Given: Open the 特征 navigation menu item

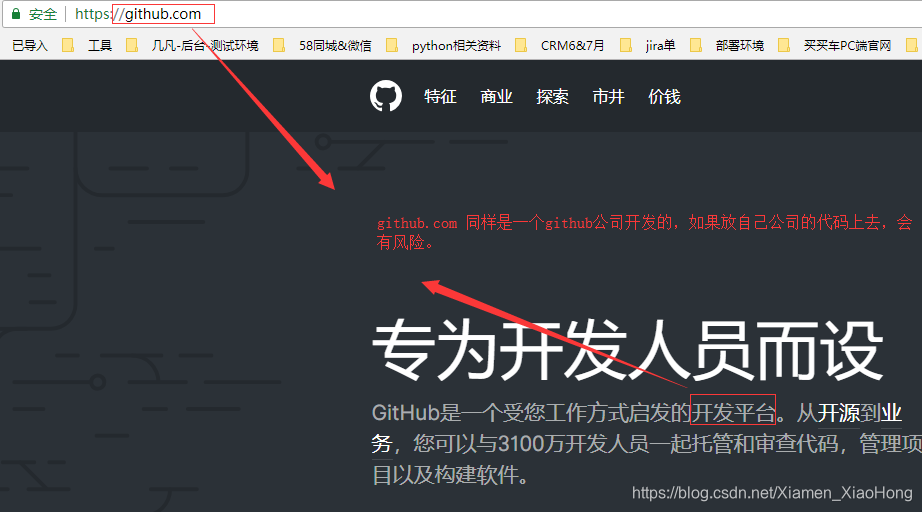Looking at the screenshot, I should pos(440,96).
